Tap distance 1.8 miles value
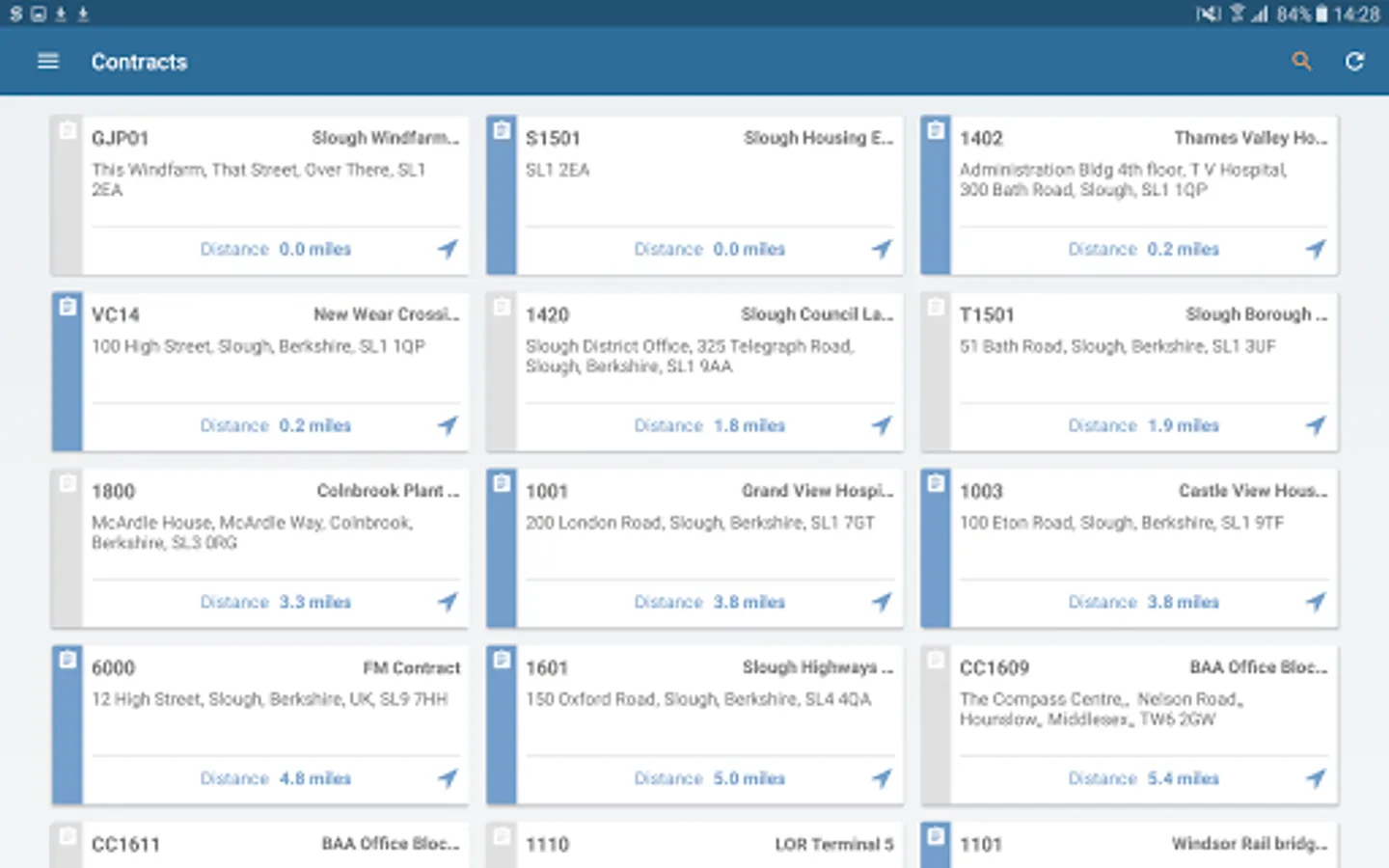 (749, 425)
